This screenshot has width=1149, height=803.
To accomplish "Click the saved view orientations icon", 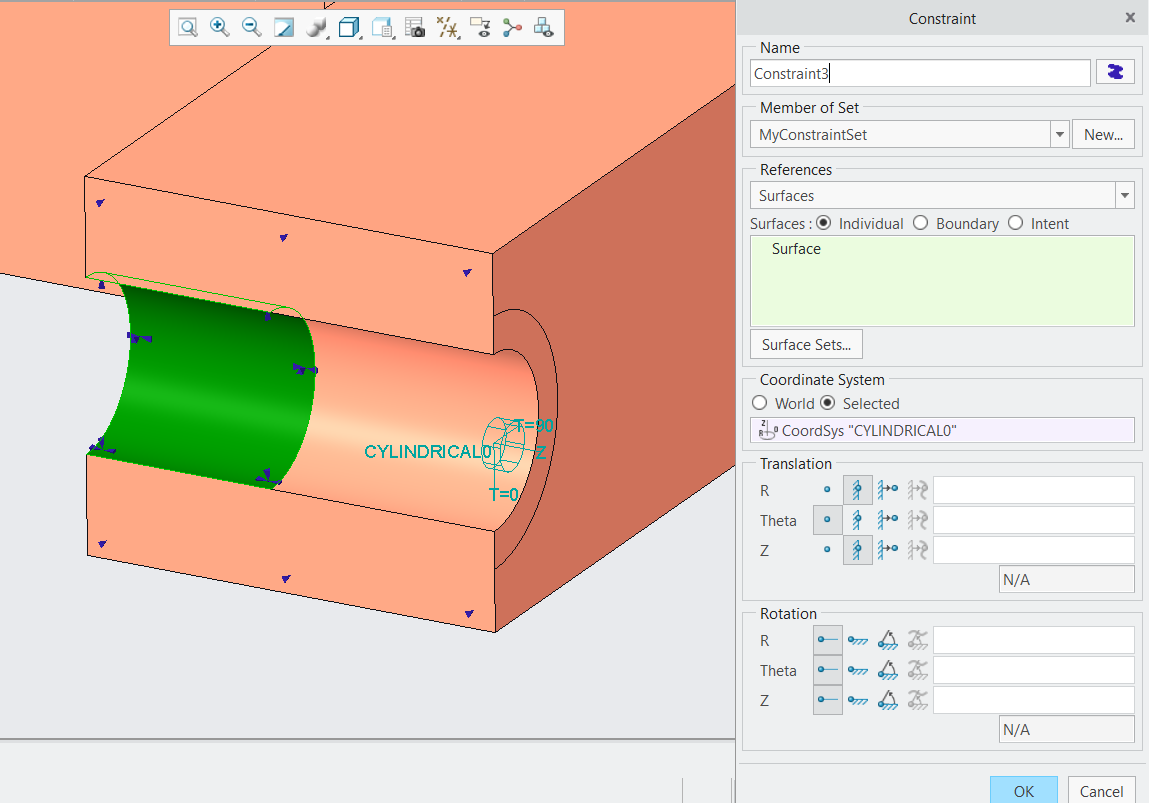I will click(x=382, y=27).
